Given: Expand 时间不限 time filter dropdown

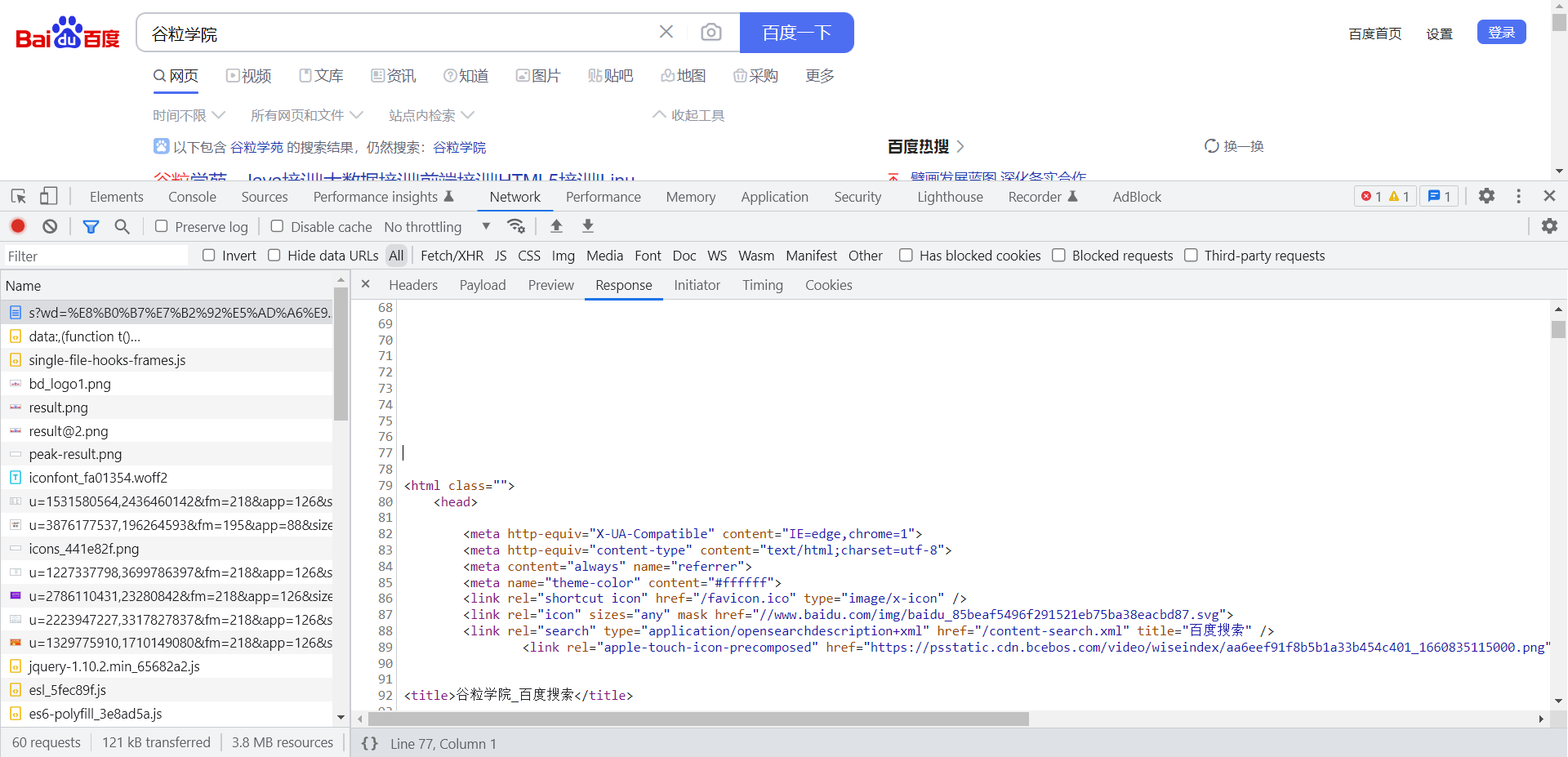Looking at the screenshot, I should tap(189, 115).
